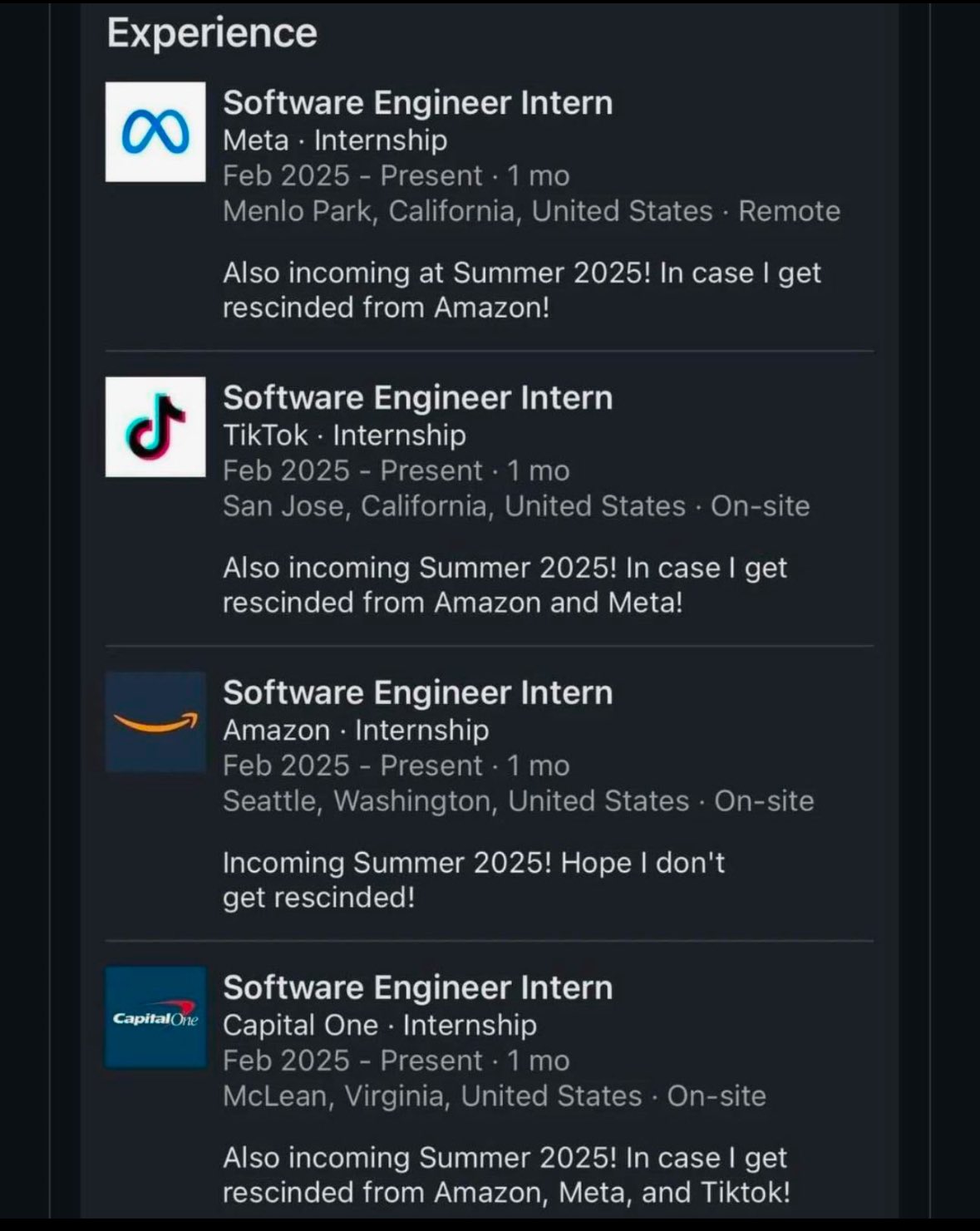Click Capital One description mentioning Amazon, Meta, Tiktok
Viewport: 980px width, 1231px height.
coord(505,1175)
